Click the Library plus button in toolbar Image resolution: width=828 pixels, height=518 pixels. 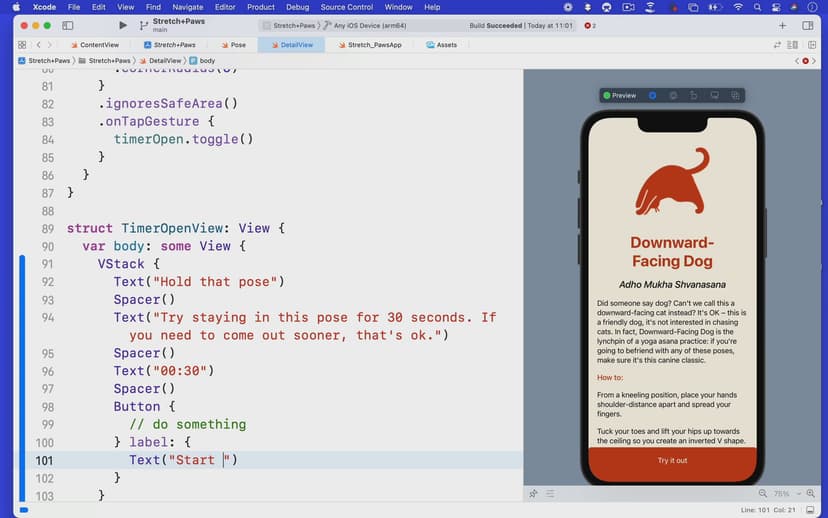tap(782, 25)
